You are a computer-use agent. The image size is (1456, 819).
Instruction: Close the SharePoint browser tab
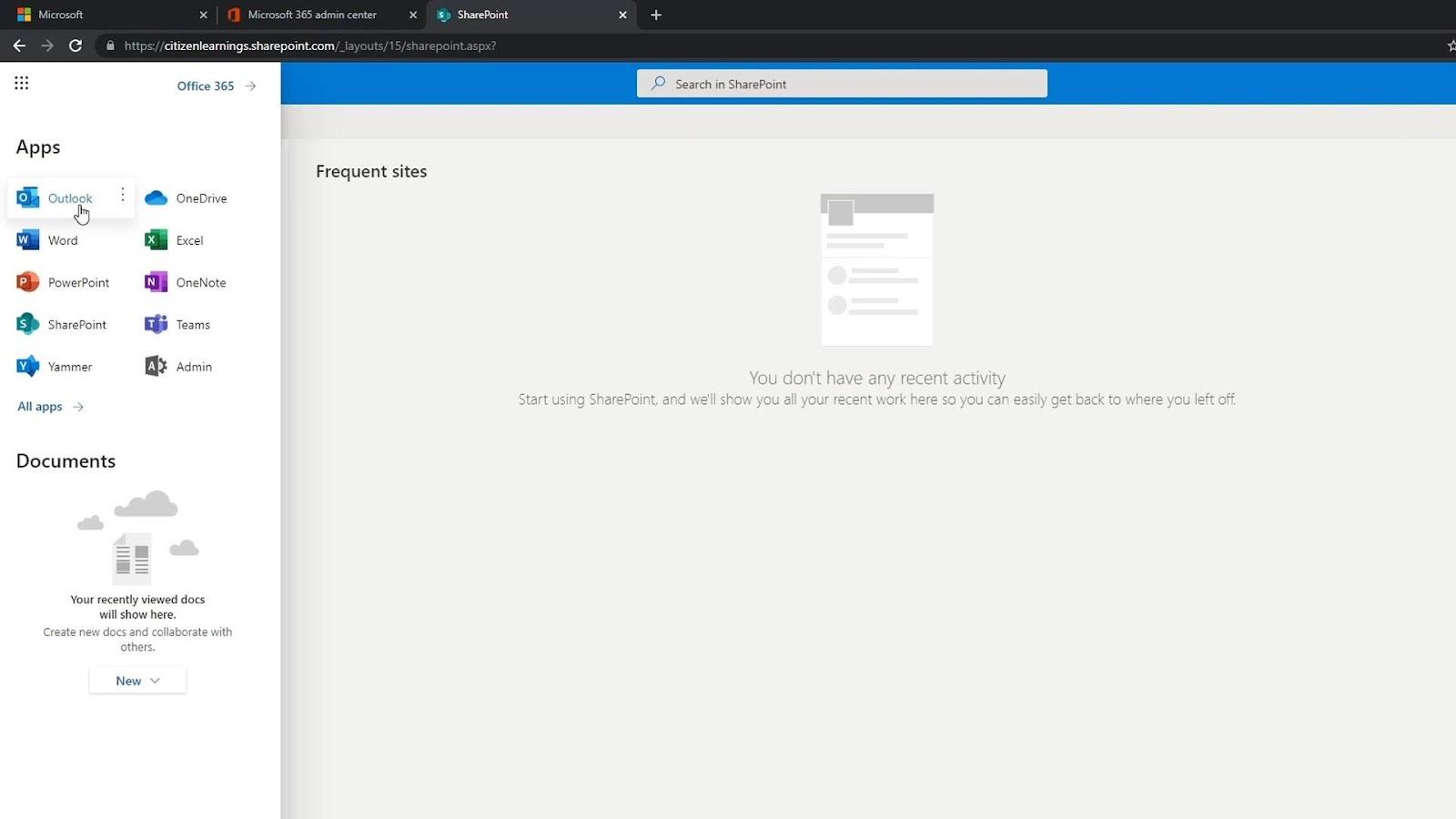coord(622,15)
